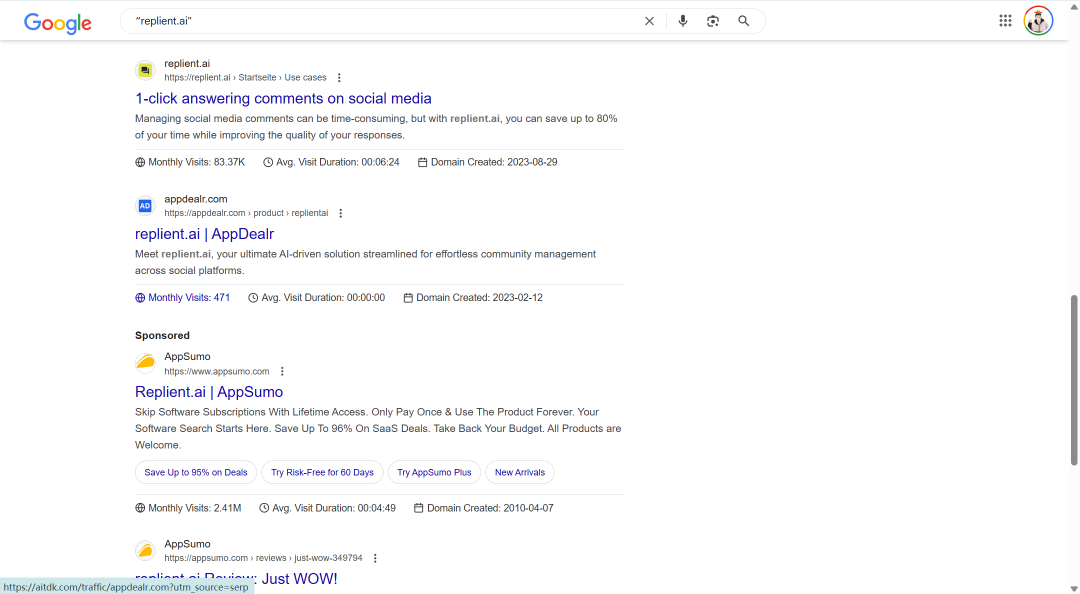The height and width of the screenshot is (594, 1080).
Task: Click the 'AppSumo' site name under Sponsored
Action: coord(187,357)
